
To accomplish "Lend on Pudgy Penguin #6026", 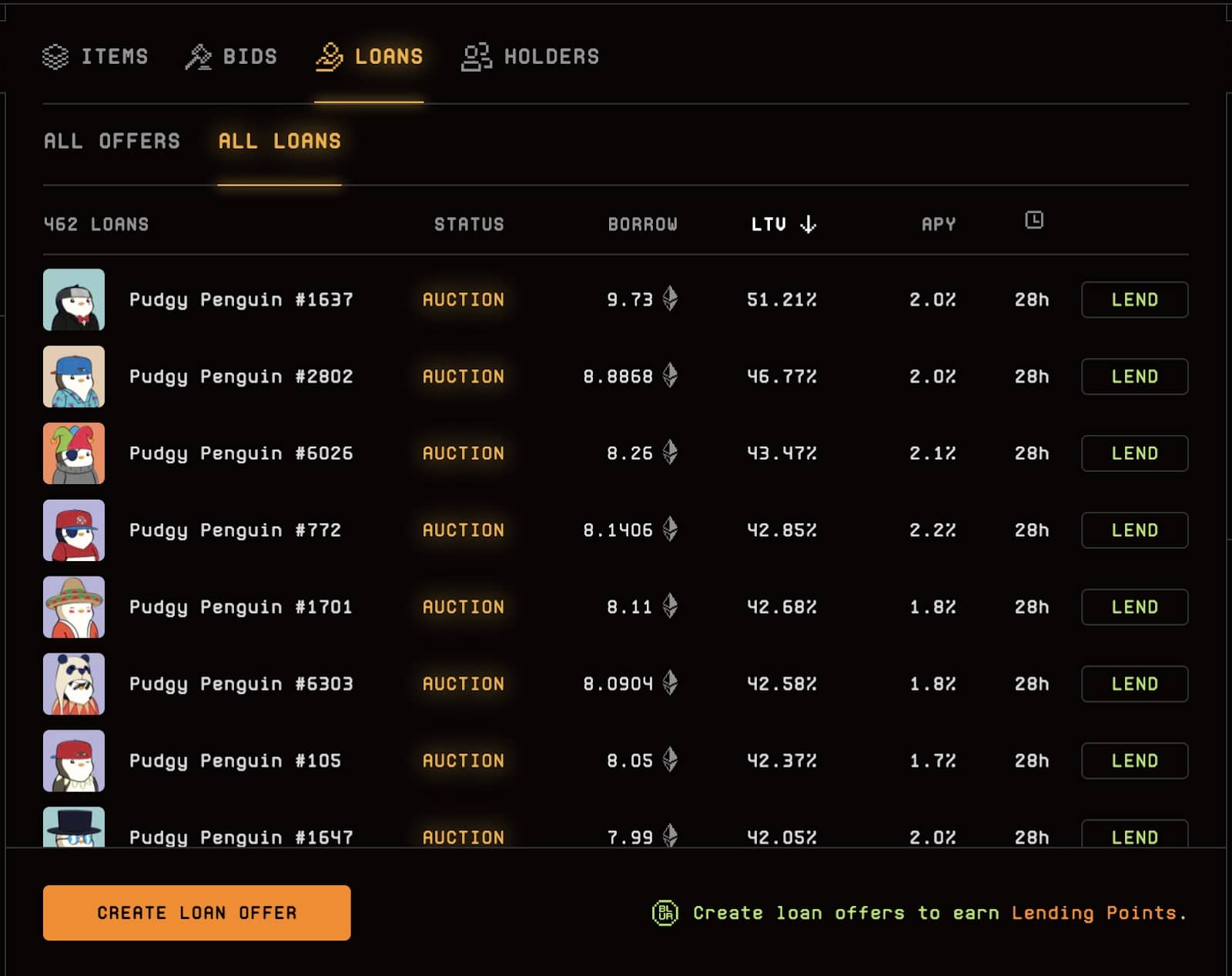I will tap(1134, 453).
